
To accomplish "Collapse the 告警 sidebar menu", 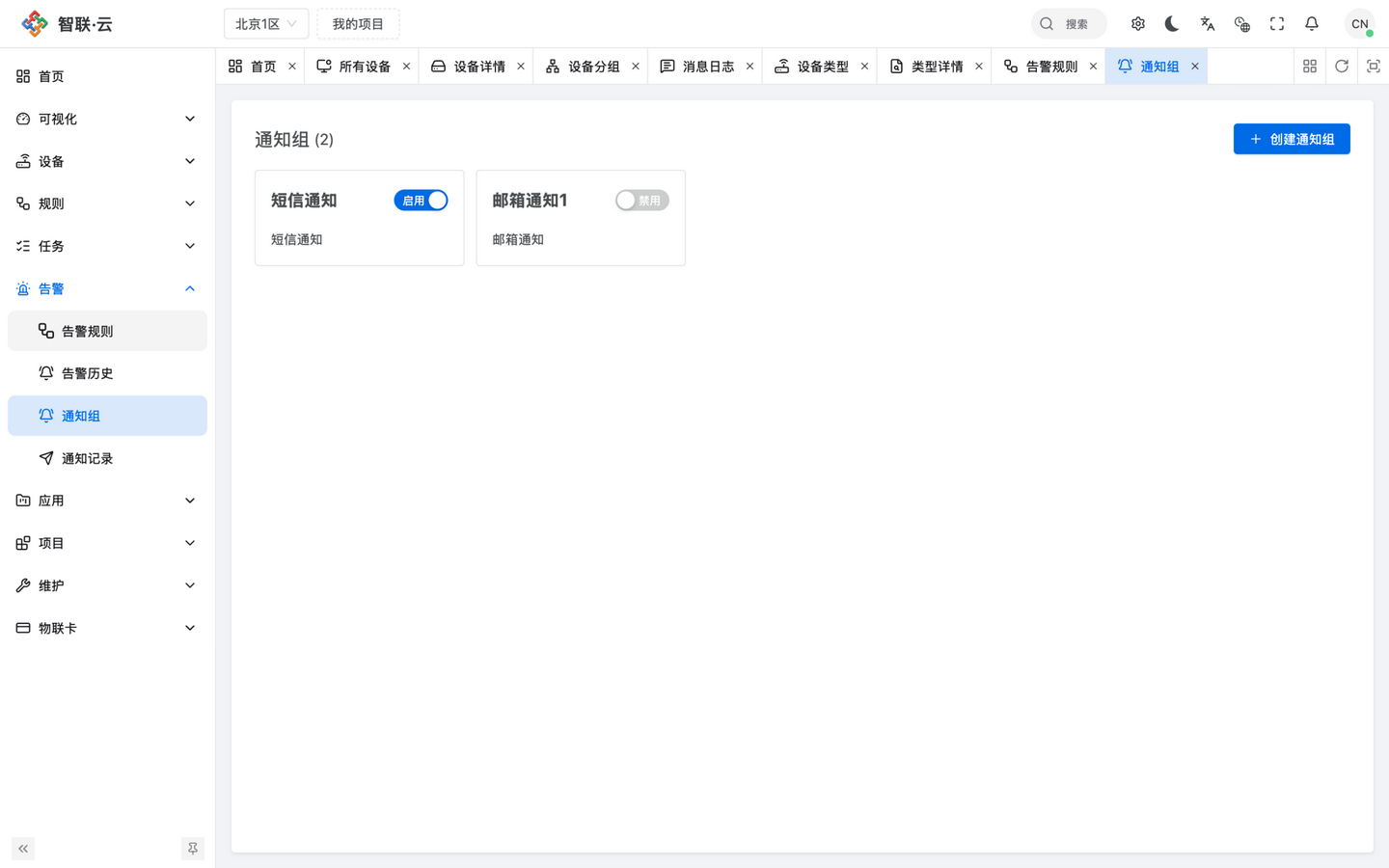I will coord(107,288).
